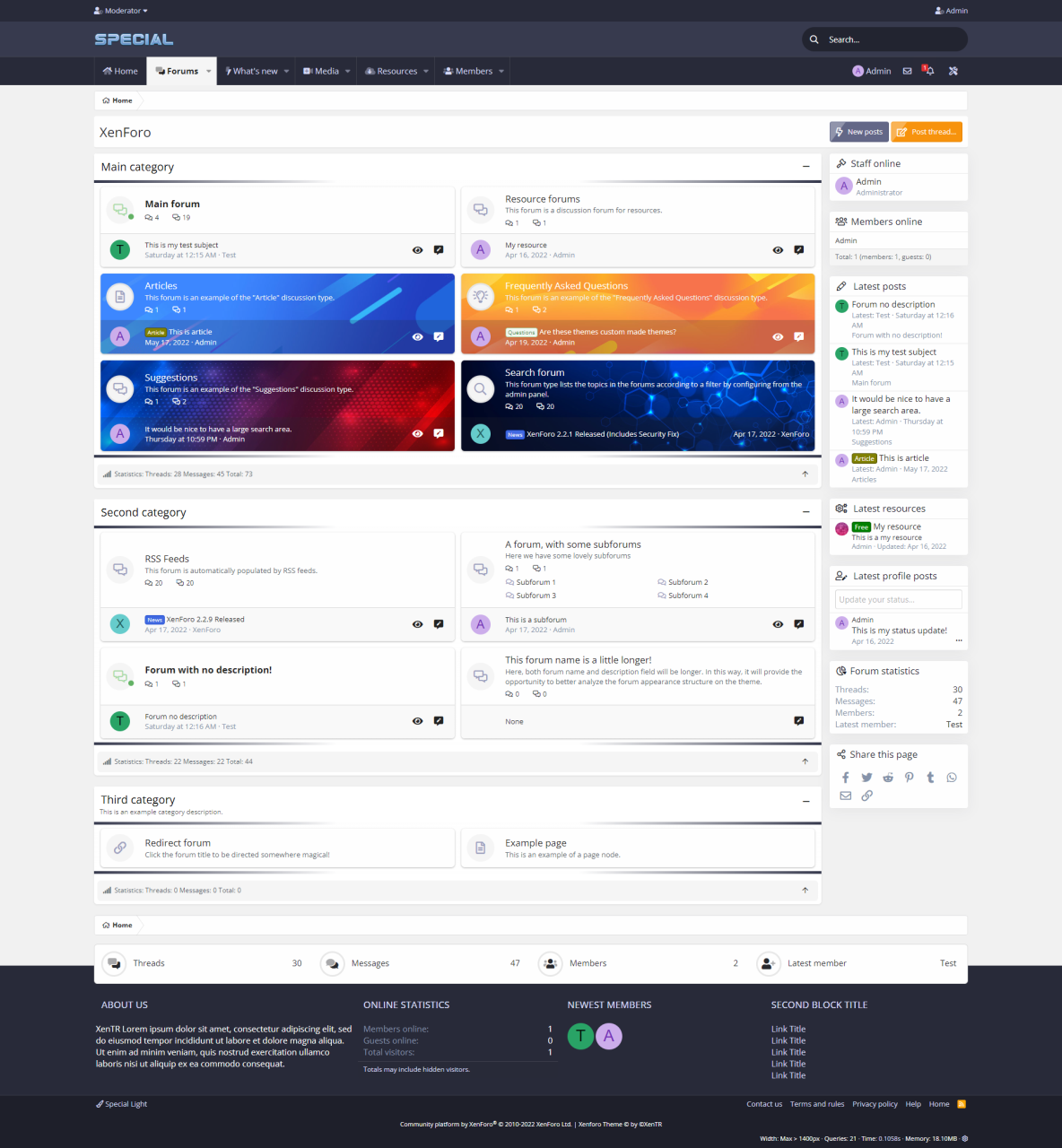Toggle watch eye icon for Articles forum
1062x1148 pixels.
point(417,337)
